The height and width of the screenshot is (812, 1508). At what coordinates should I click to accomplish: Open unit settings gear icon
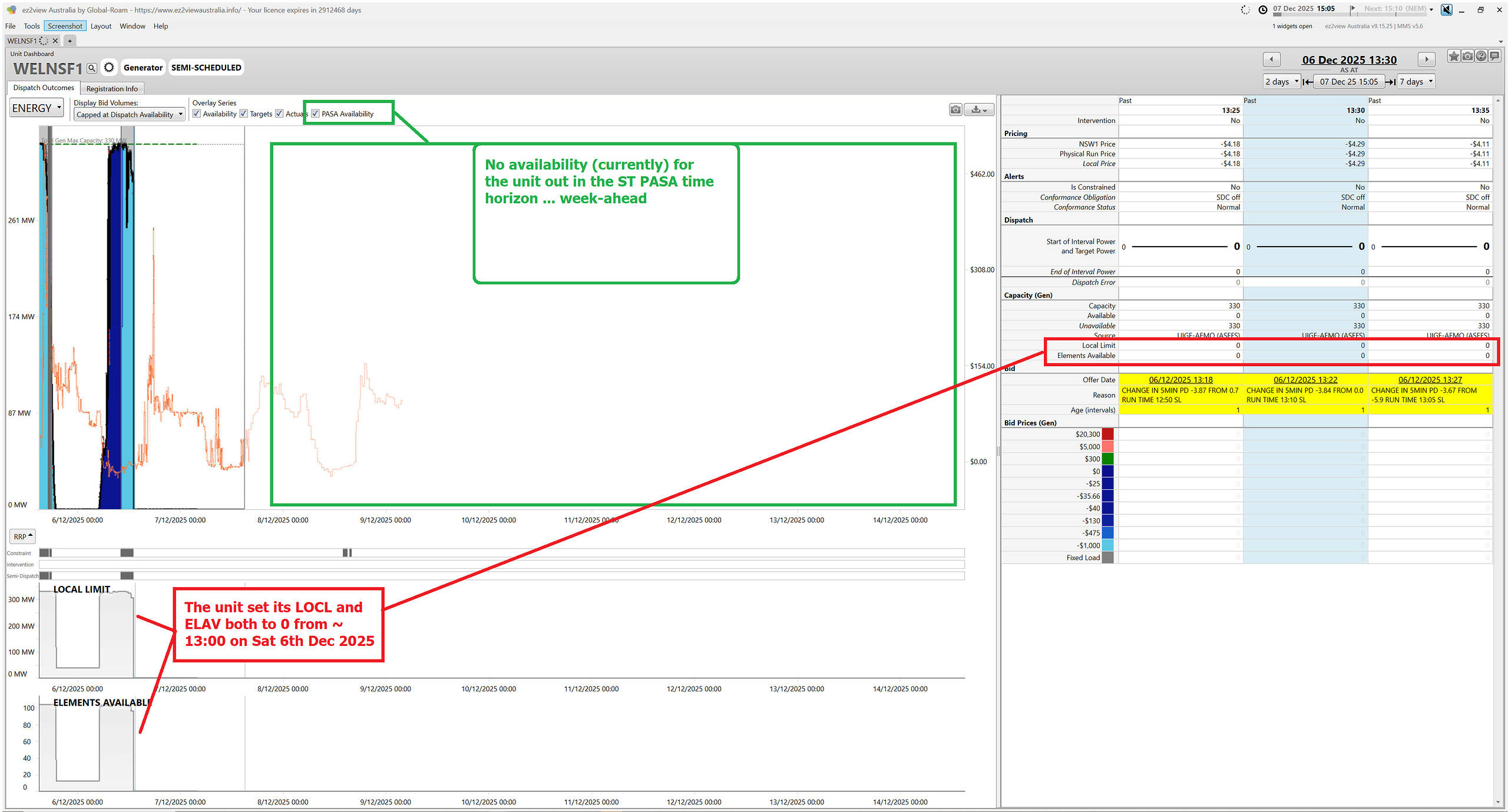click(109, 68)
